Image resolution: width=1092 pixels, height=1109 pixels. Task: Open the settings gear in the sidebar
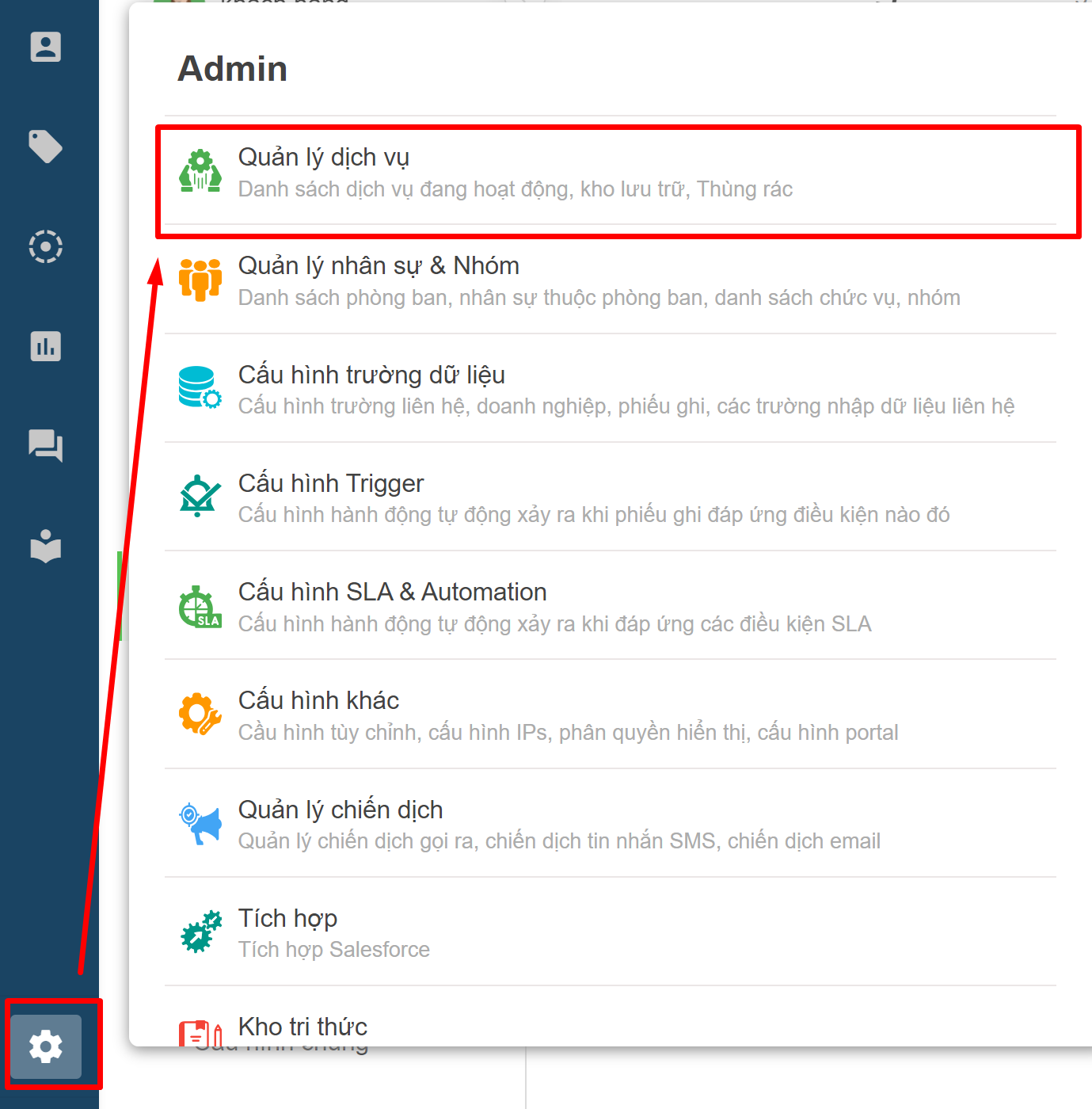pyautogui.click(x=46, y=1046)
